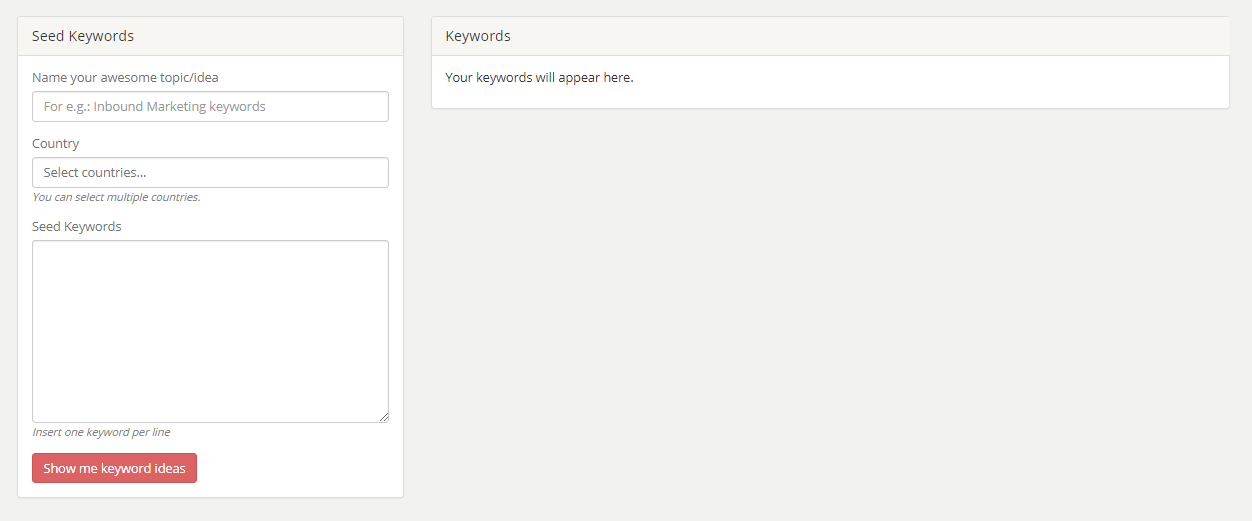The image size is (1252, 521).
Task: Click the 'Your keywords will appear here' message
Action: 539,77
